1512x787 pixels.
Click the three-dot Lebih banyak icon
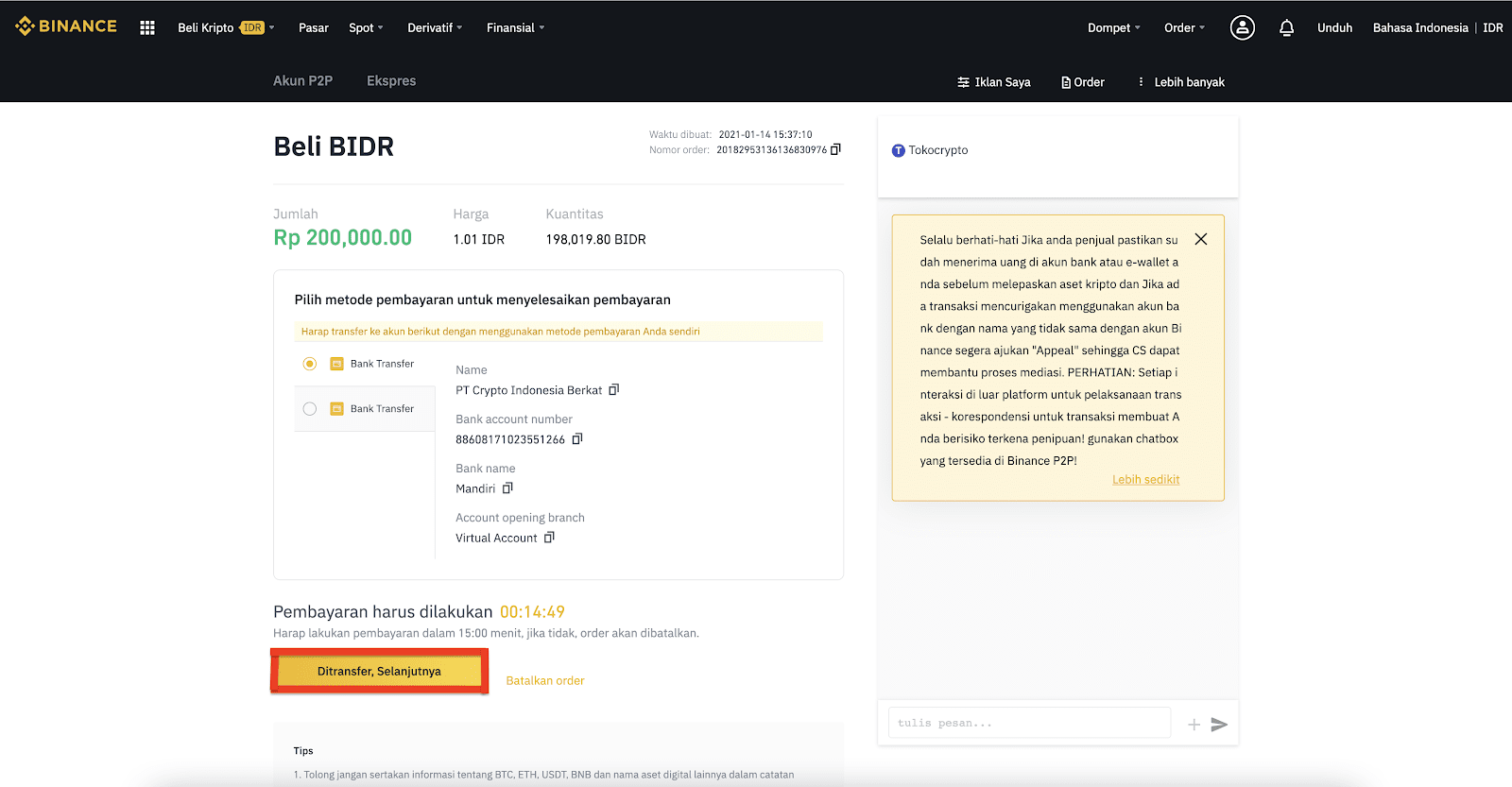coord(1141,82)
